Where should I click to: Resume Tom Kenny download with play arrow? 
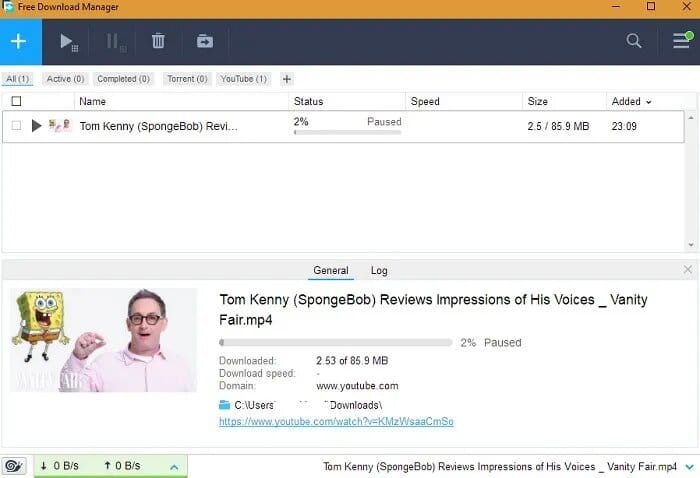37,126
